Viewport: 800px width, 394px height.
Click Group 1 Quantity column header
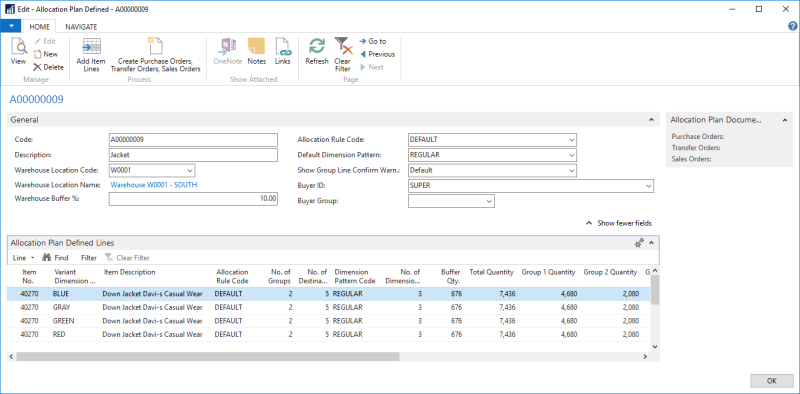pyautogui.click(x=548, y=273)
